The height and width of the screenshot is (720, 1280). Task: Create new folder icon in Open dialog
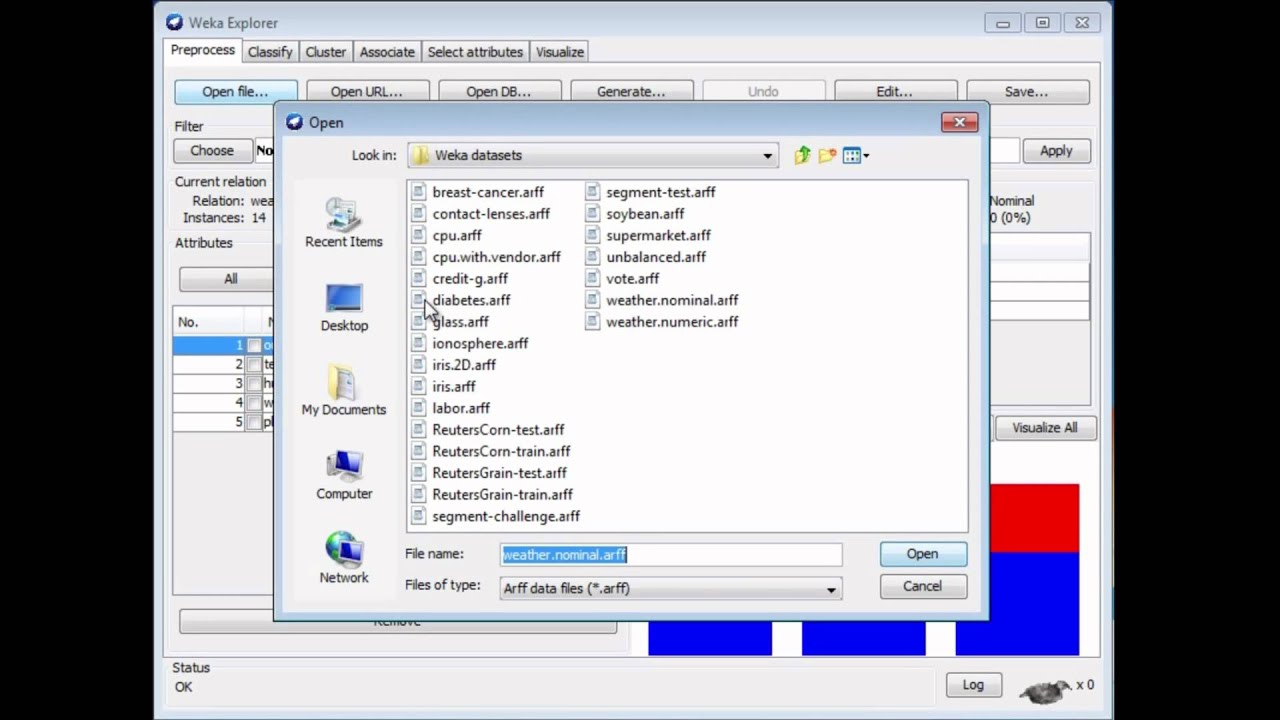[x=827, y=155]
